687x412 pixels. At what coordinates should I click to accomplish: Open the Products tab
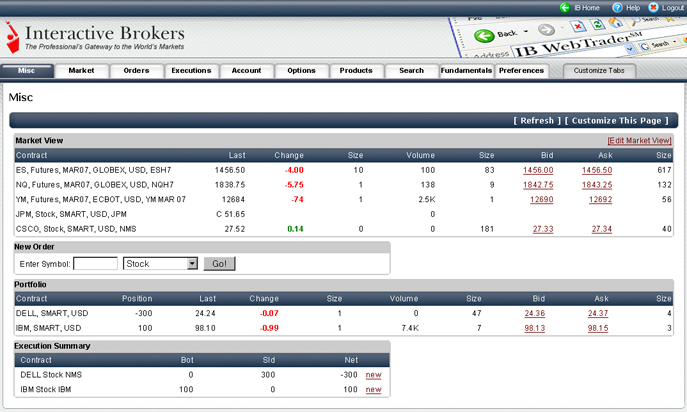click(x=356, y=71)
